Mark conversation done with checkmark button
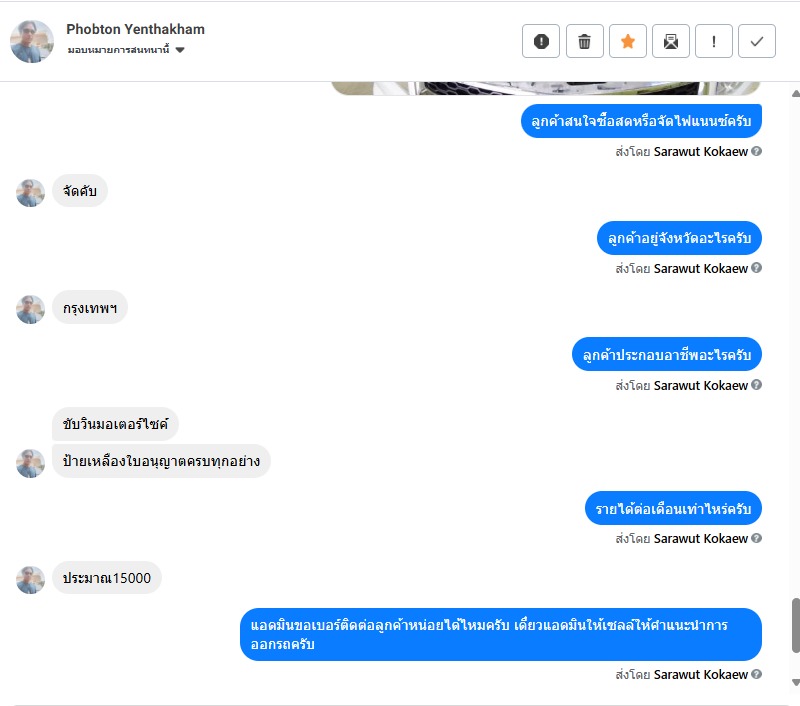The height and width of the screenshot is (706, 800). tap(757, 41)
